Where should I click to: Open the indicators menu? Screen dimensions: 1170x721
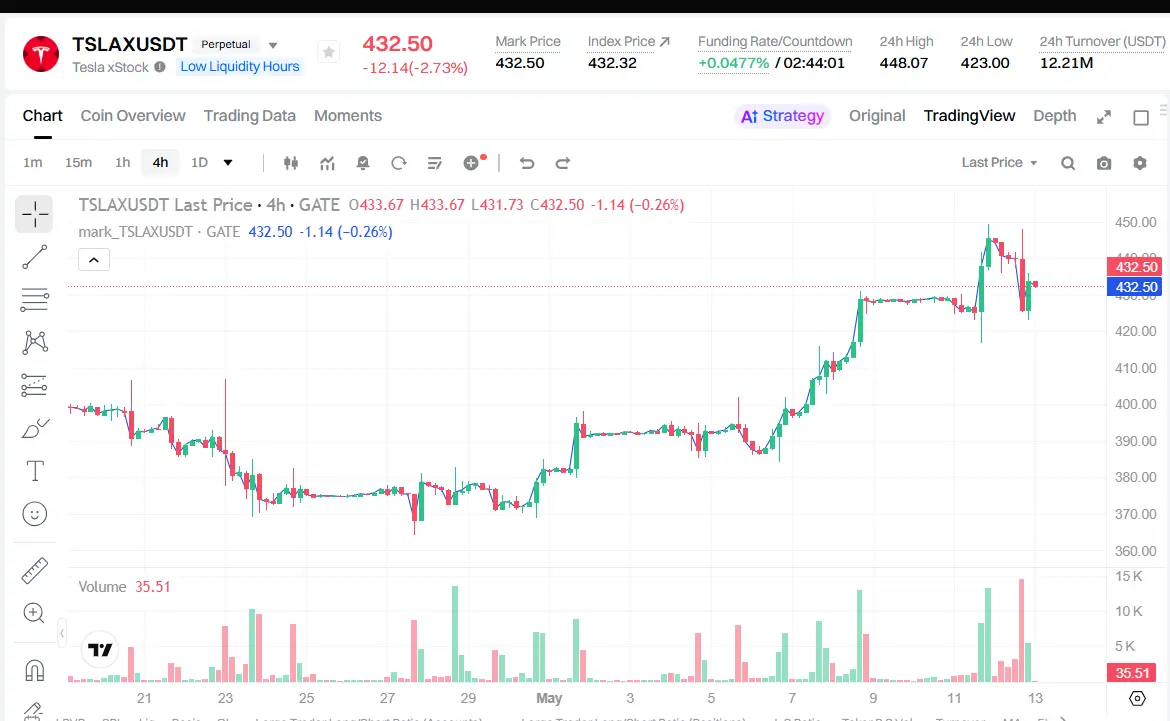click(x=327, y=163)
